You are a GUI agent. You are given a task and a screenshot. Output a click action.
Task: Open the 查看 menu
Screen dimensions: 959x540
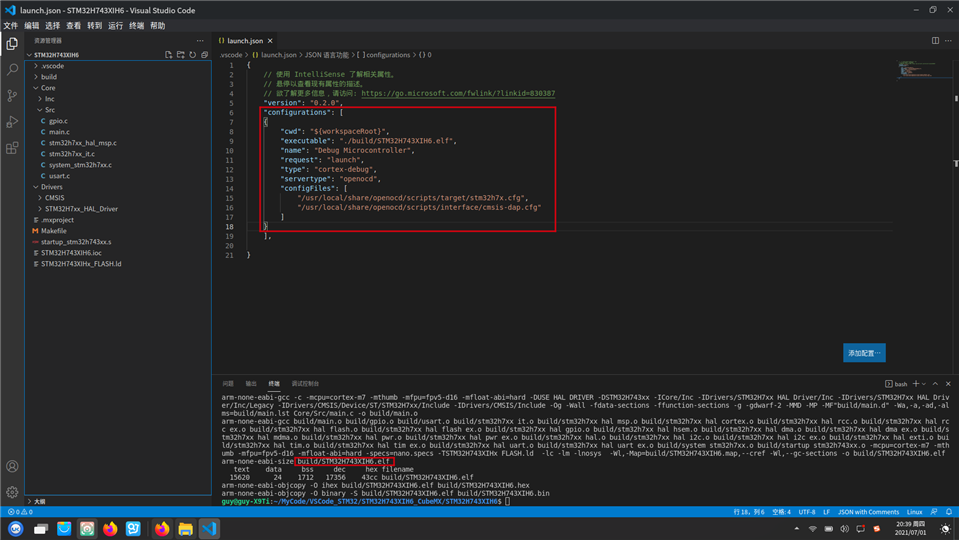pos(73,26)
